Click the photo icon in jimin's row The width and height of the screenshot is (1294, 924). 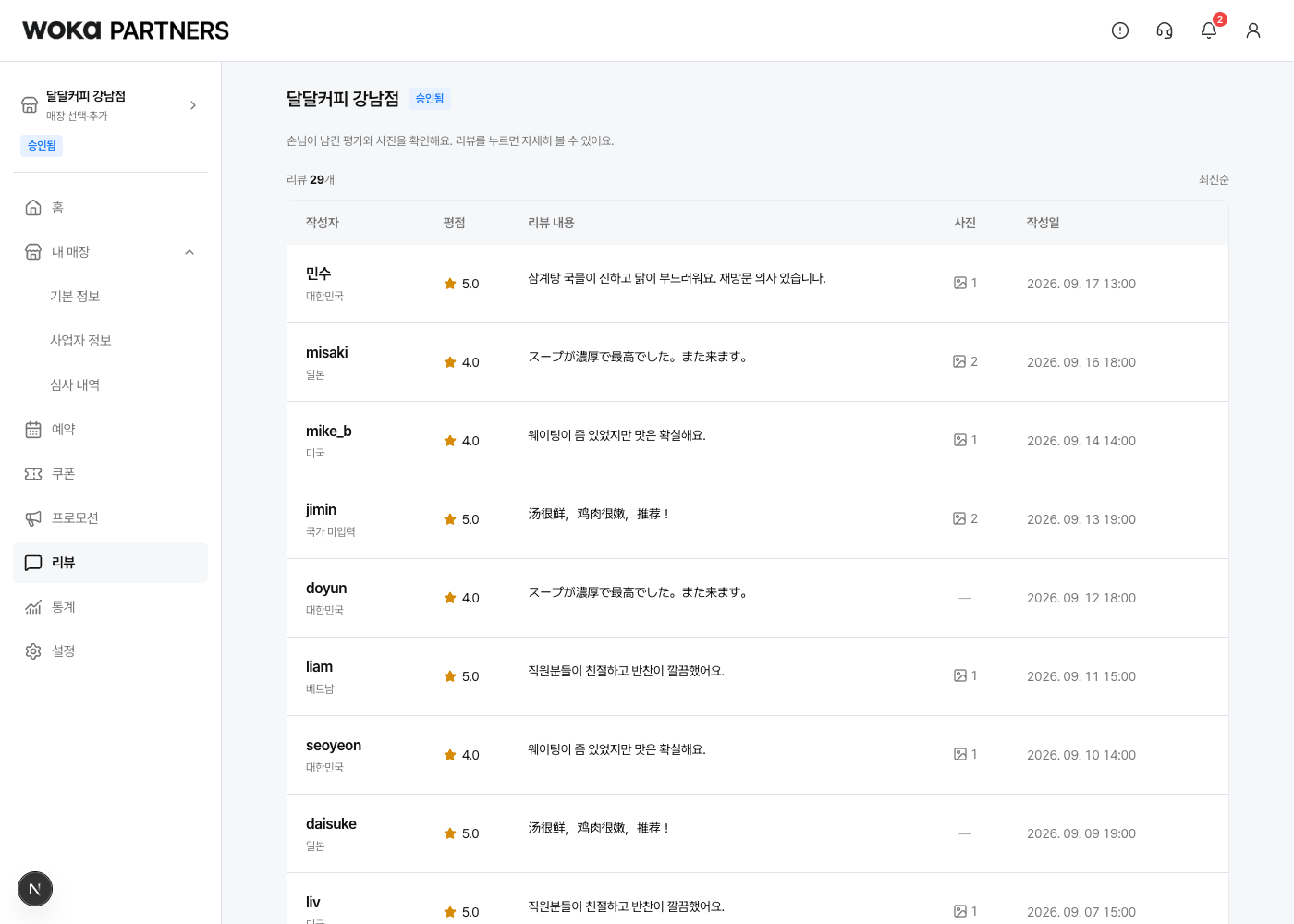tap(959, 519)
